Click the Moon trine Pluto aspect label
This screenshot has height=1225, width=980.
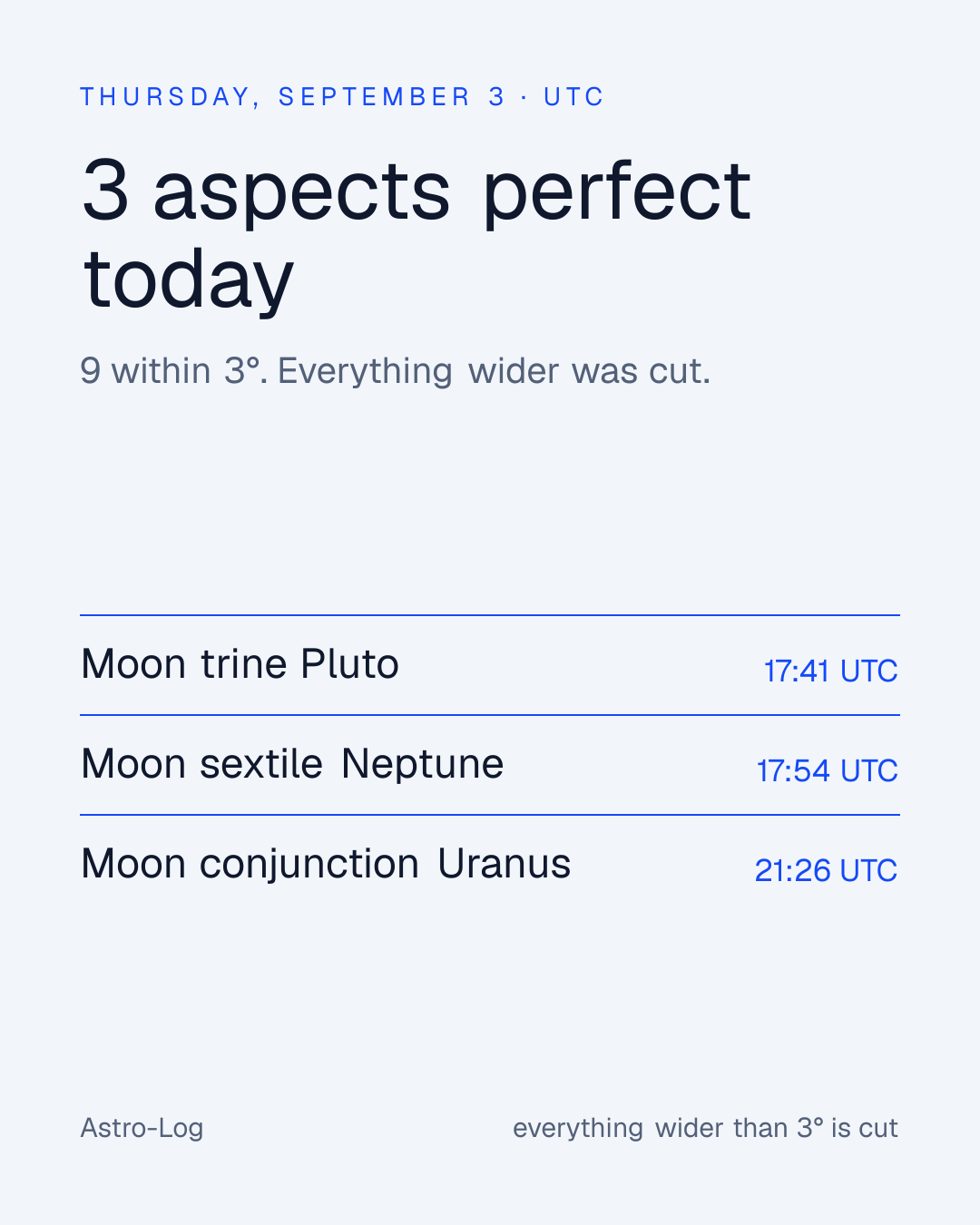pos(240,664)
